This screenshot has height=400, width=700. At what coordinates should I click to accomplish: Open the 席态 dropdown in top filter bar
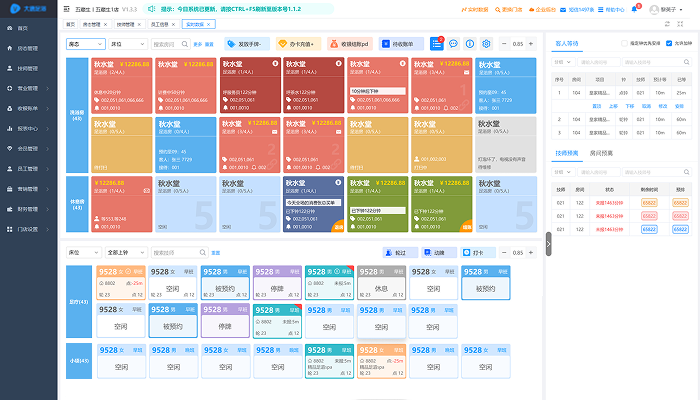[x=83, y=44]
